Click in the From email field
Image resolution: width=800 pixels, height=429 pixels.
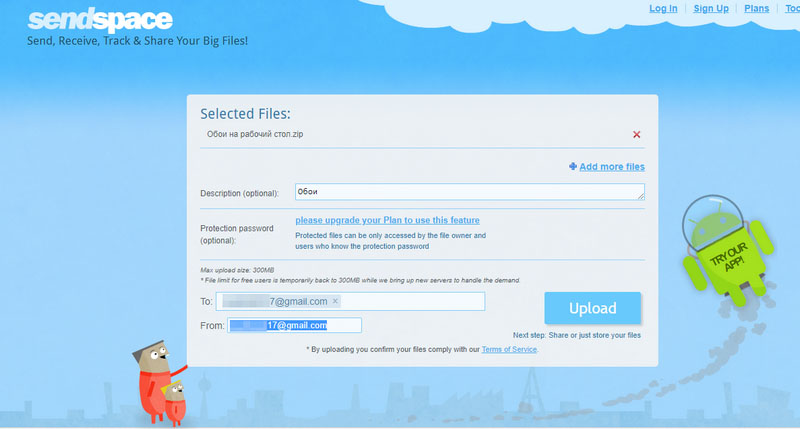(294, 325)
